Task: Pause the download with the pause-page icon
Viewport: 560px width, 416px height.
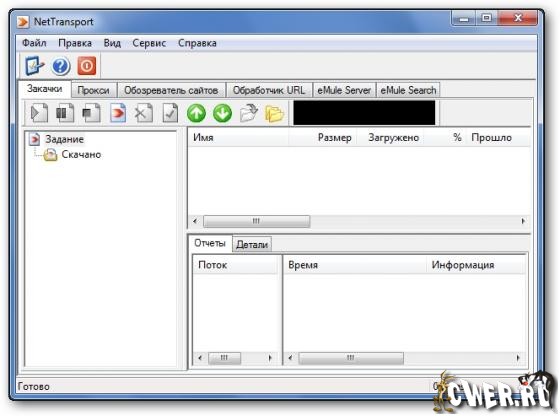Action: click(x=65, y=113)
